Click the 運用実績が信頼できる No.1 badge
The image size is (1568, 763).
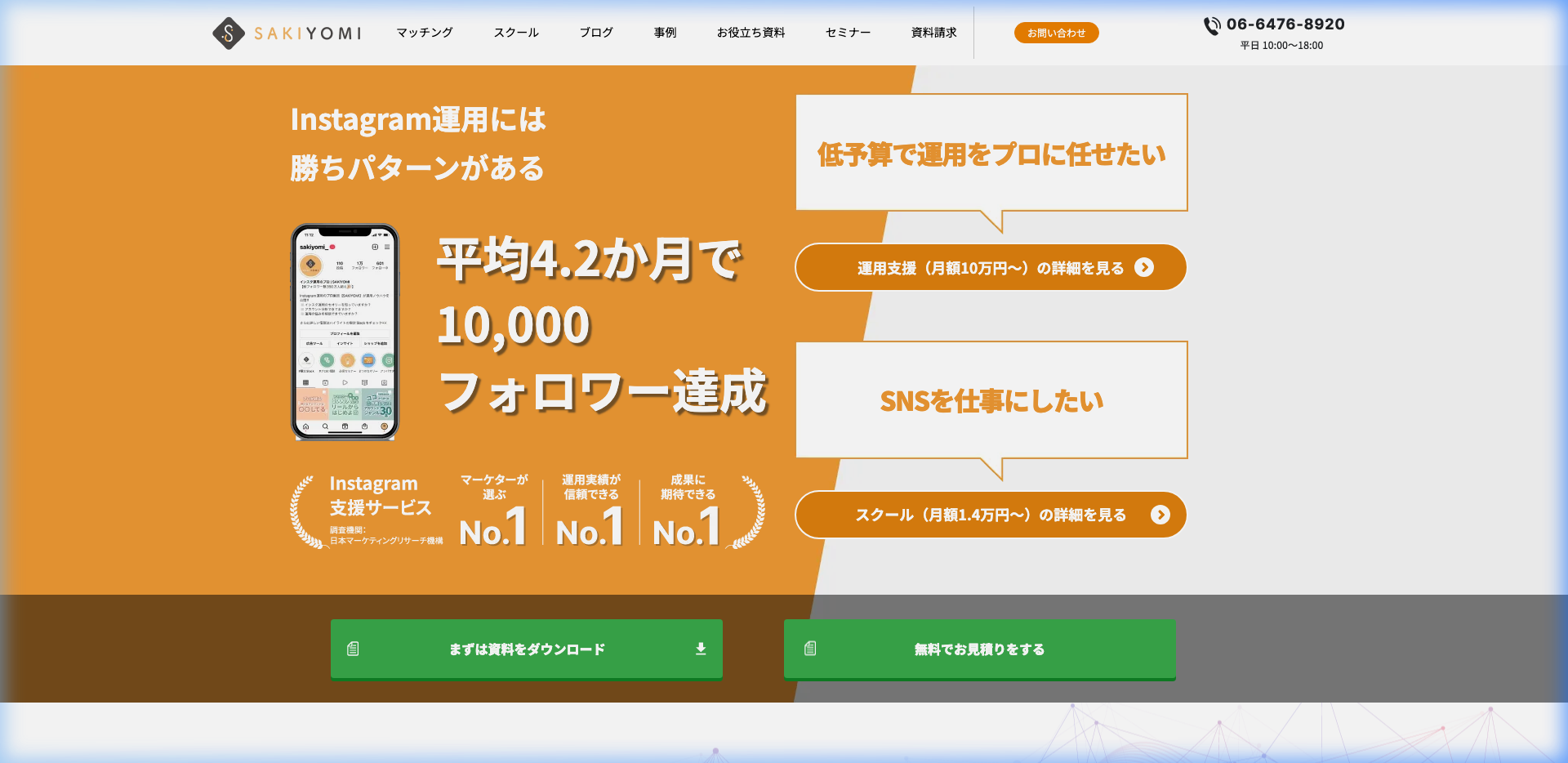point(590,511)
